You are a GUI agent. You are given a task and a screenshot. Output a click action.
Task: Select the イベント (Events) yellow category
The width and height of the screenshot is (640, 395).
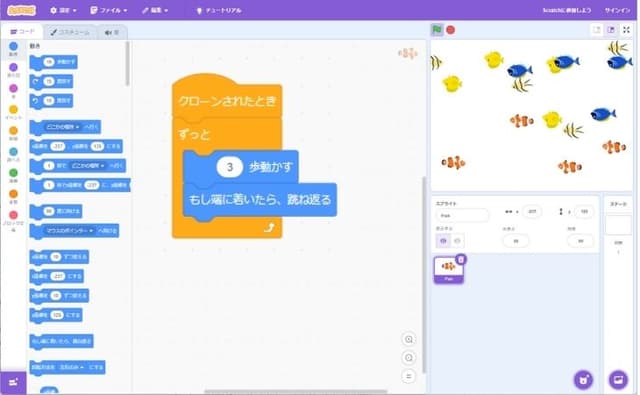coord(13,113)
